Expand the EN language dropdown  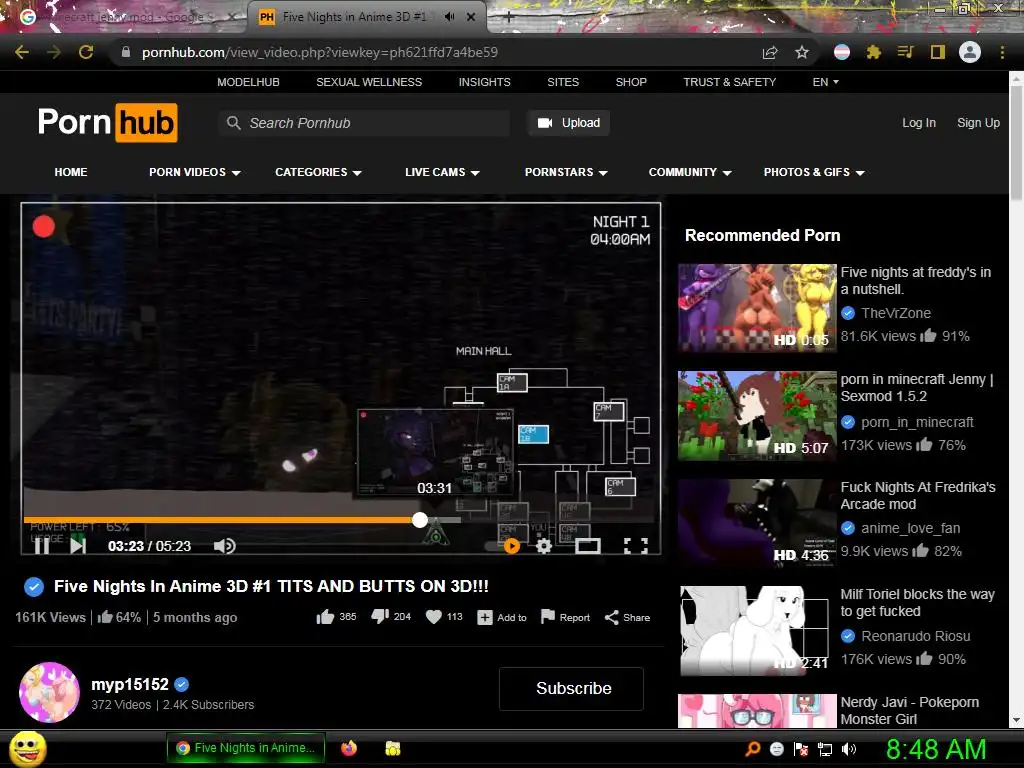tap(825, 82)
